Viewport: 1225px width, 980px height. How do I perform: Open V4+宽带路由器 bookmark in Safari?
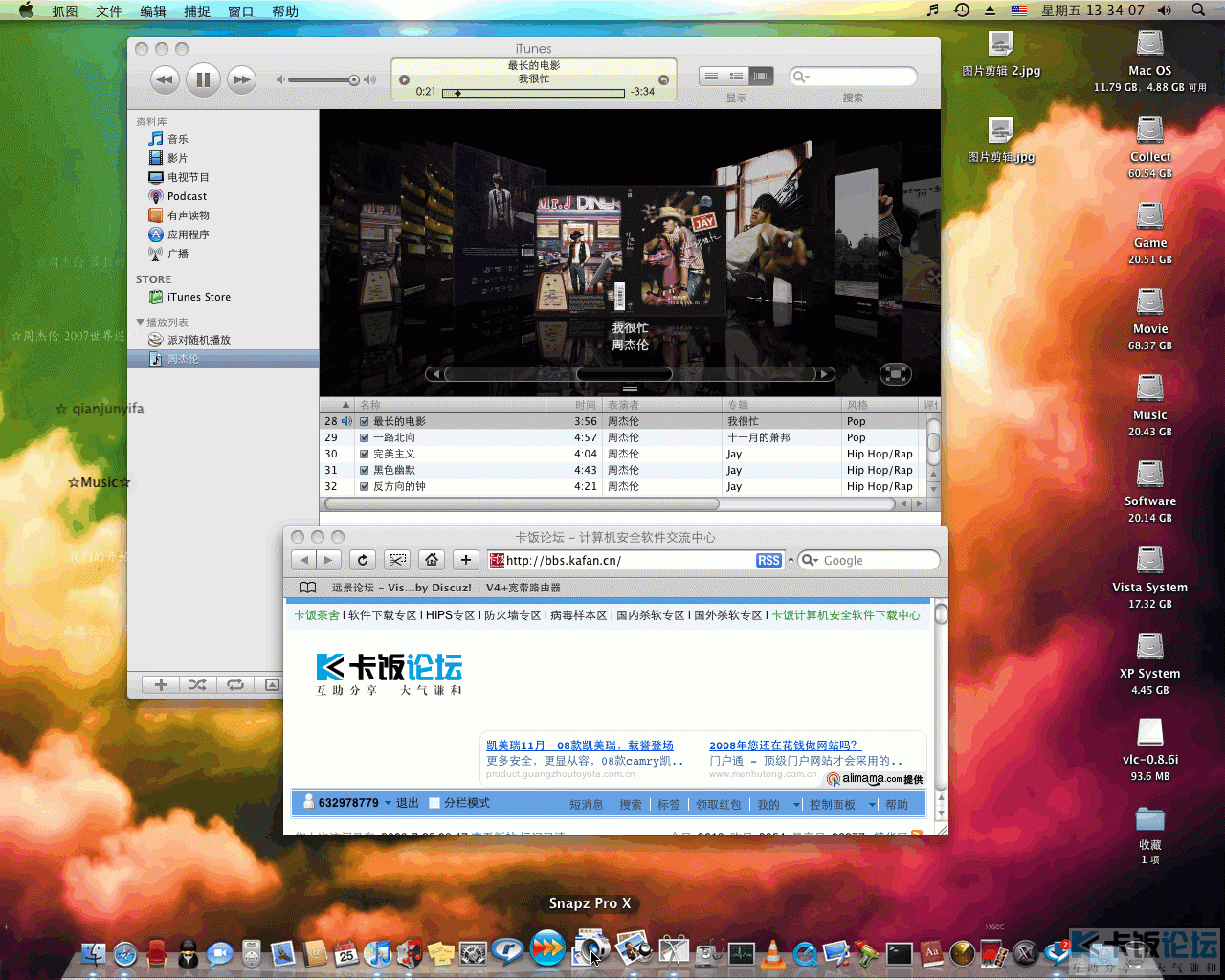coord(523,588)
